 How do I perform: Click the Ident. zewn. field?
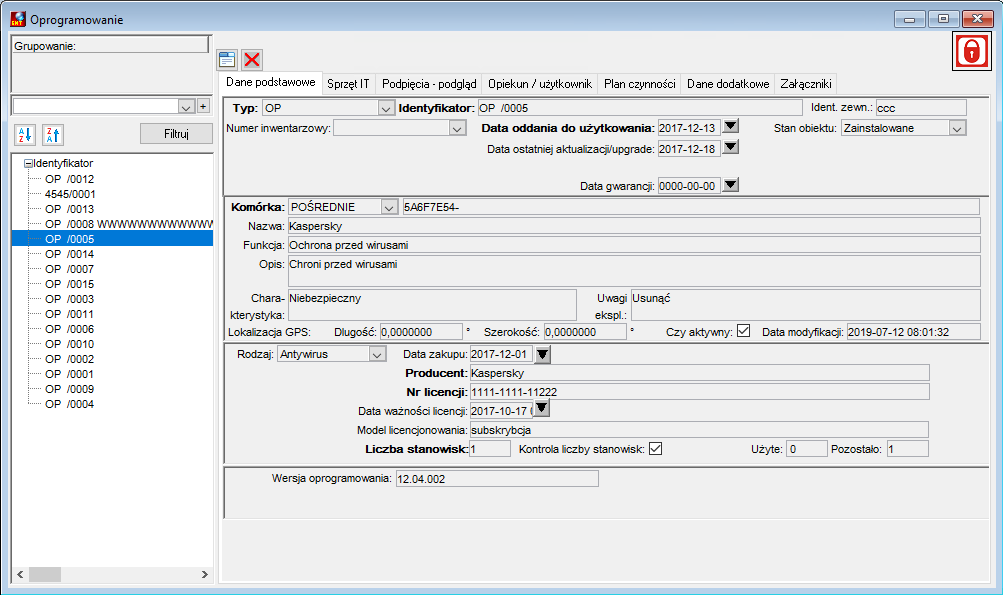pyautogui.click(x=921, y=108)
